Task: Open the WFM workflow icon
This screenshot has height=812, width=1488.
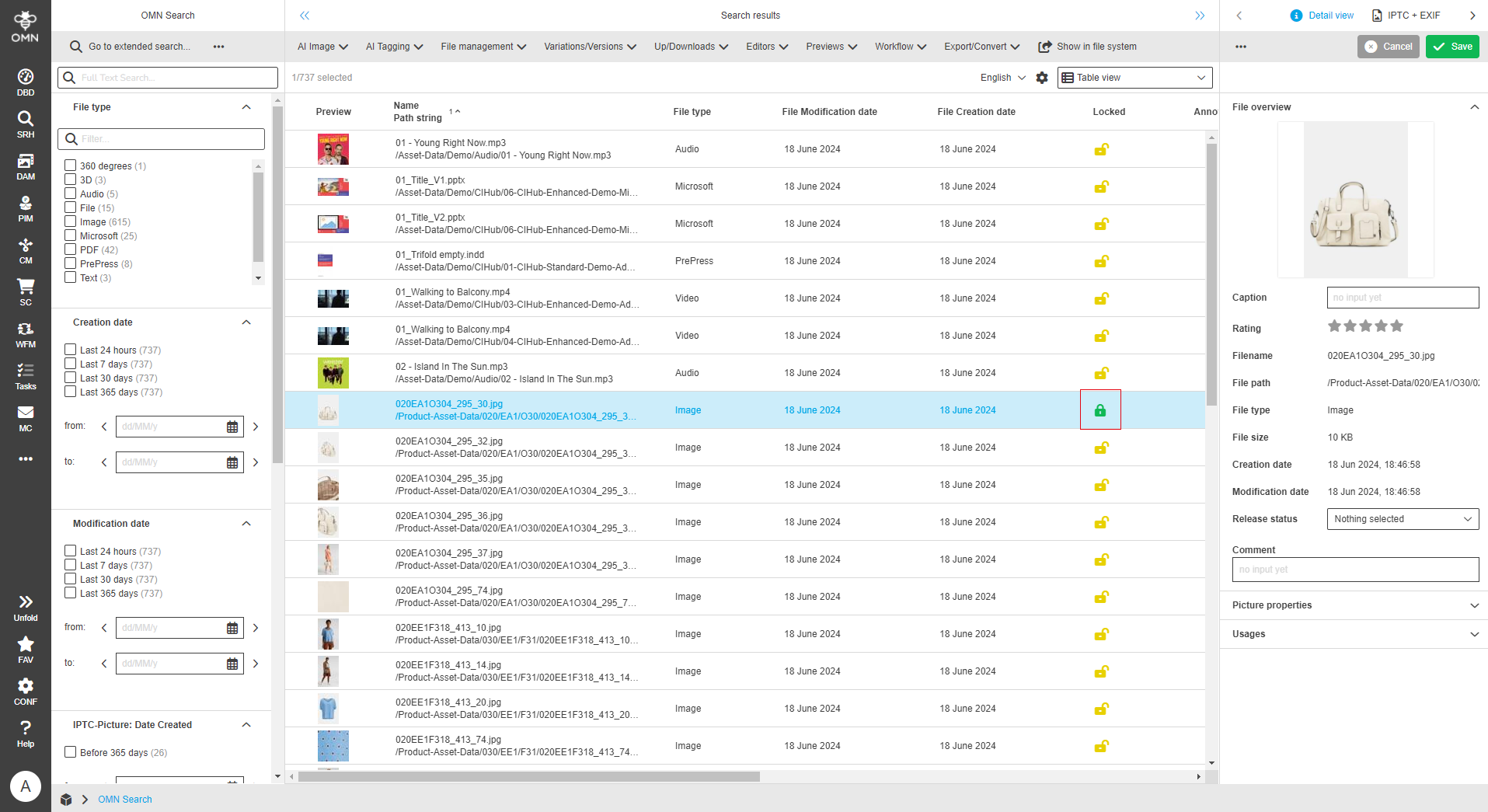Action: click(26, 334)
